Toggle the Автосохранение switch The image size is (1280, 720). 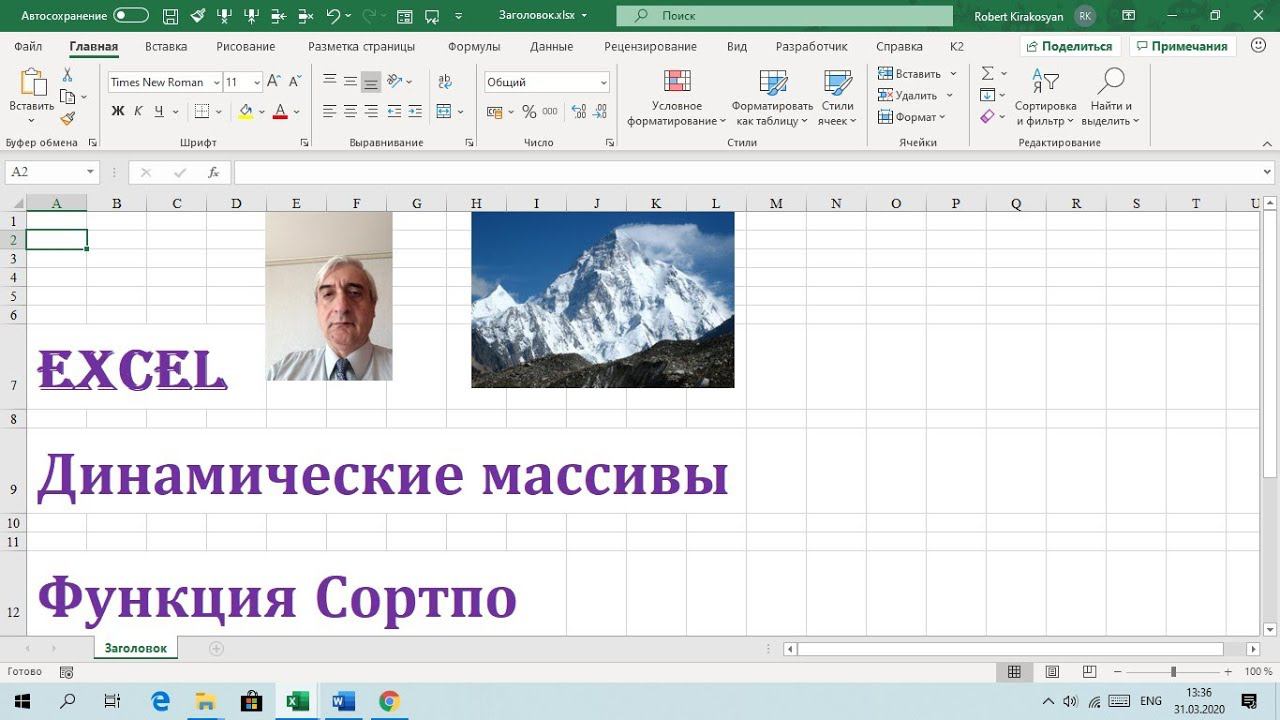pyautogui.click(x=131, y=16)
